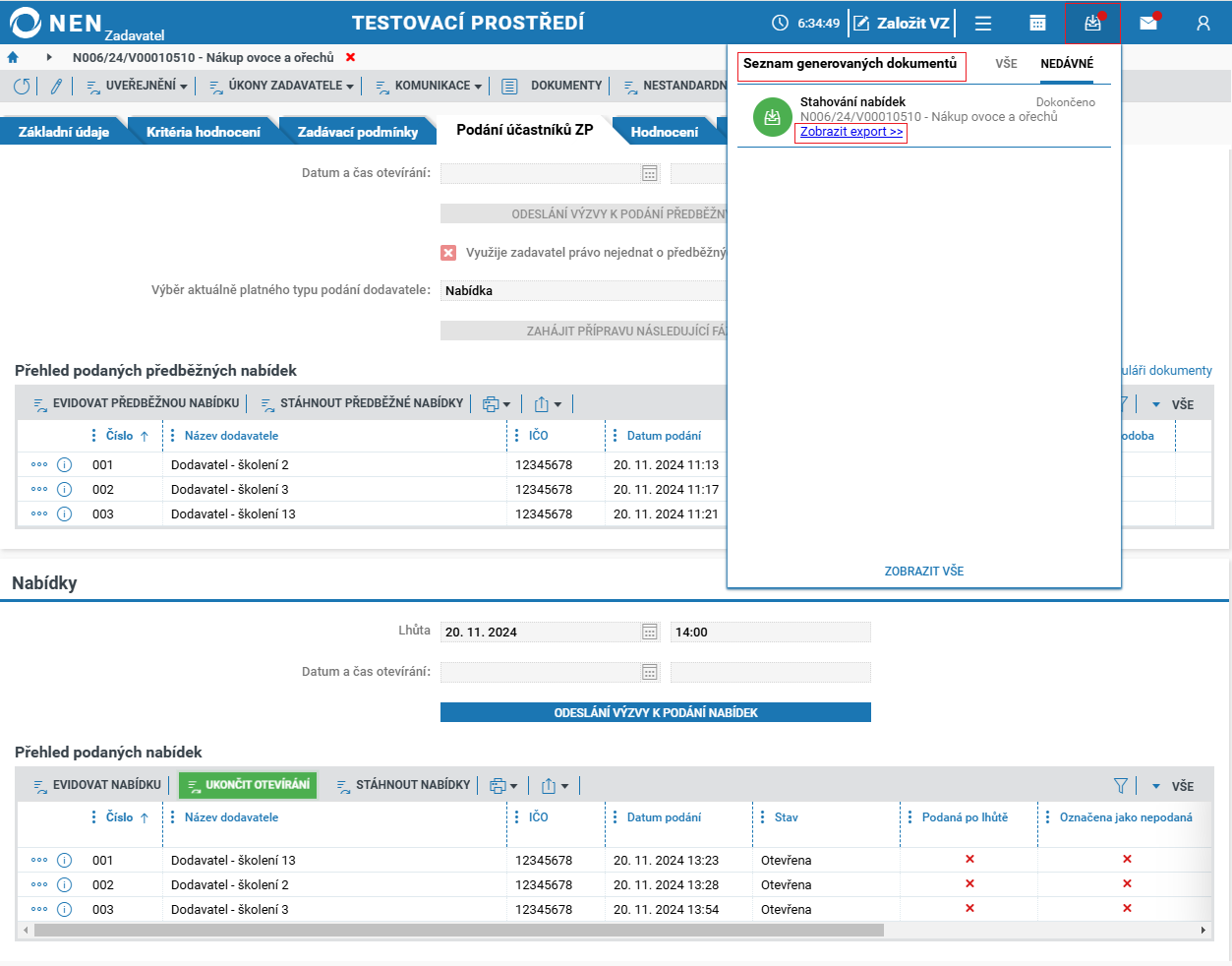Open the hamburger menu icon

pos(983,23)
